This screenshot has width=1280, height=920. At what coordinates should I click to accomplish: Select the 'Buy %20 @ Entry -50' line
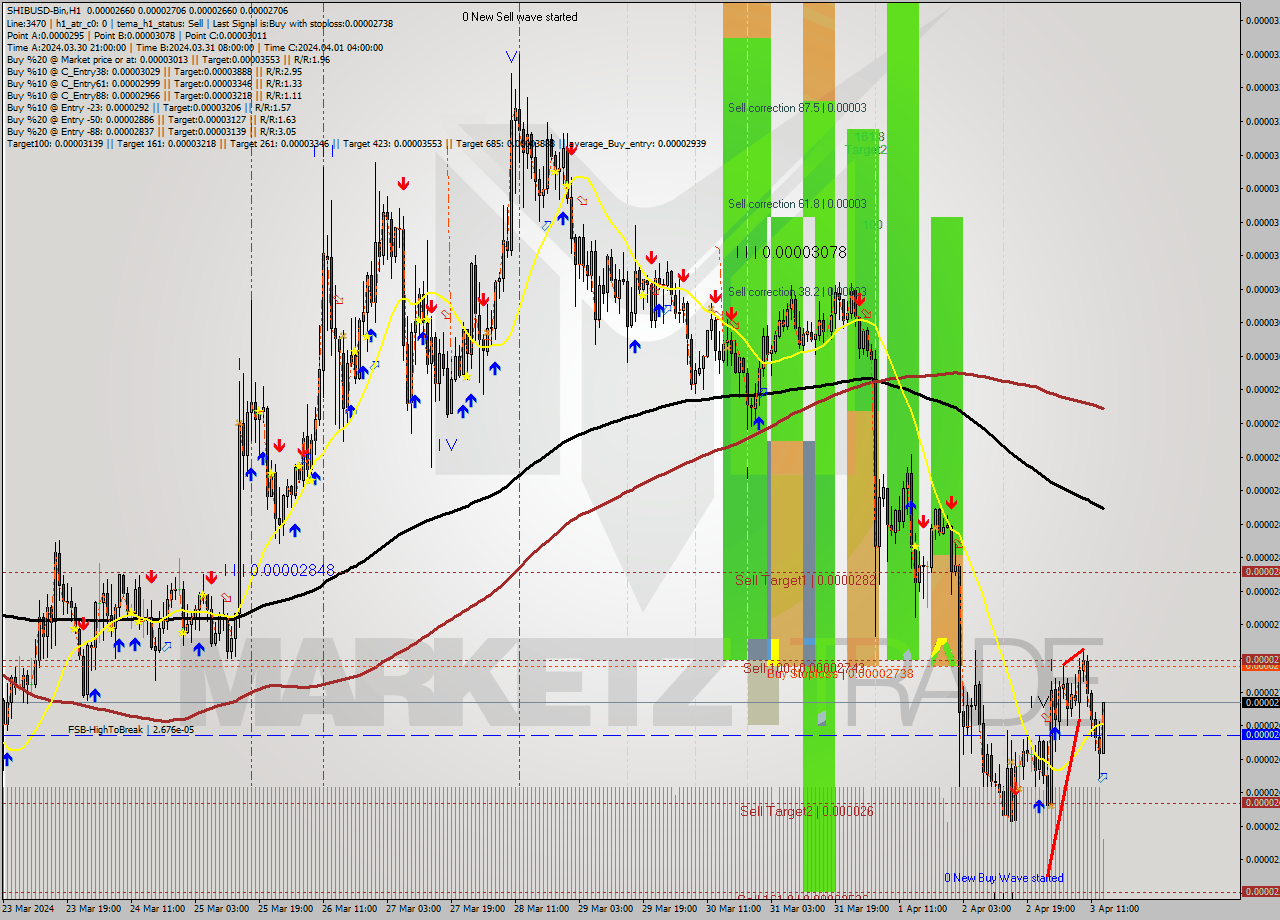pyautogui.click(x=151, y=119)
